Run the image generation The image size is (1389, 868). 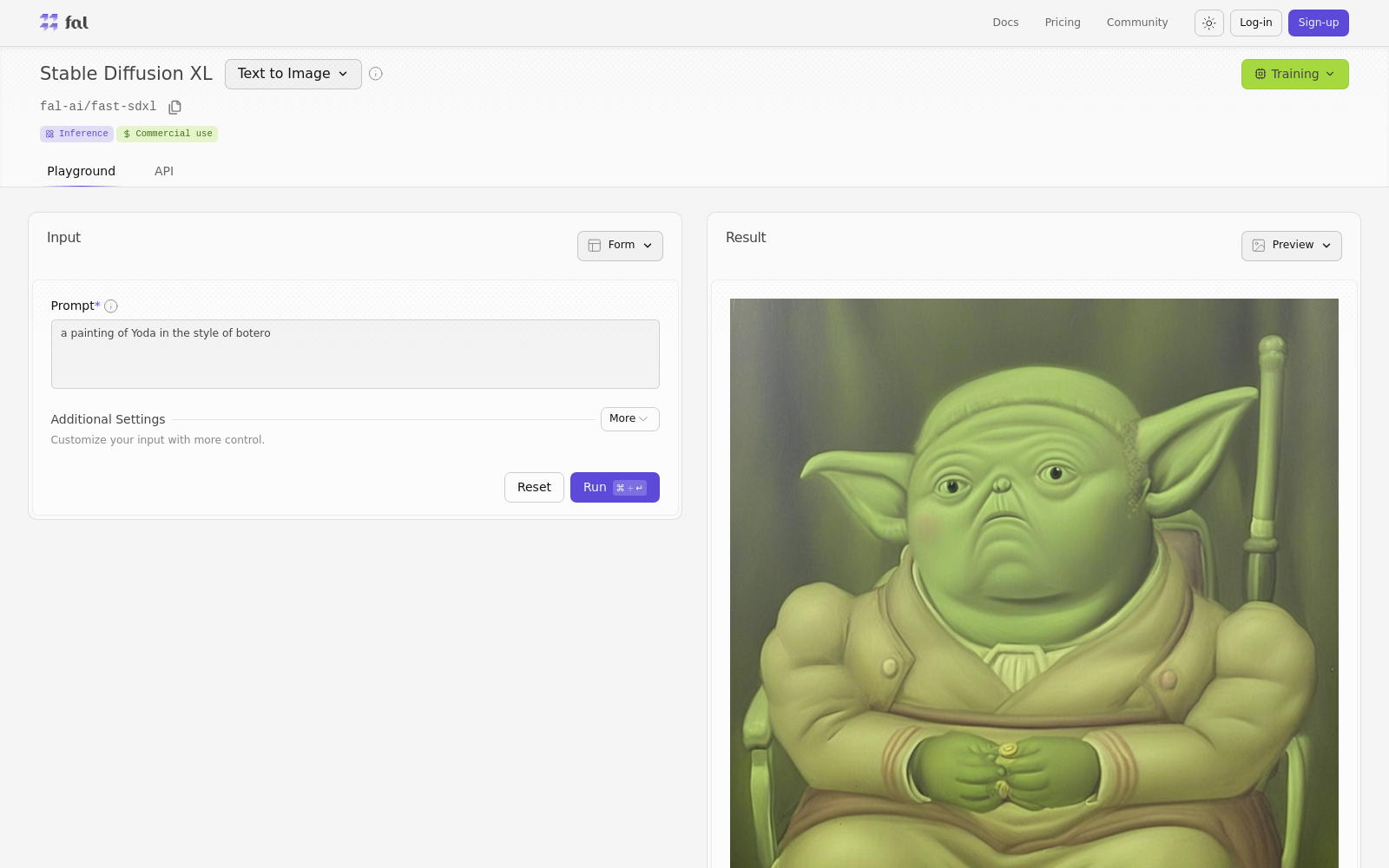(615, 487)
